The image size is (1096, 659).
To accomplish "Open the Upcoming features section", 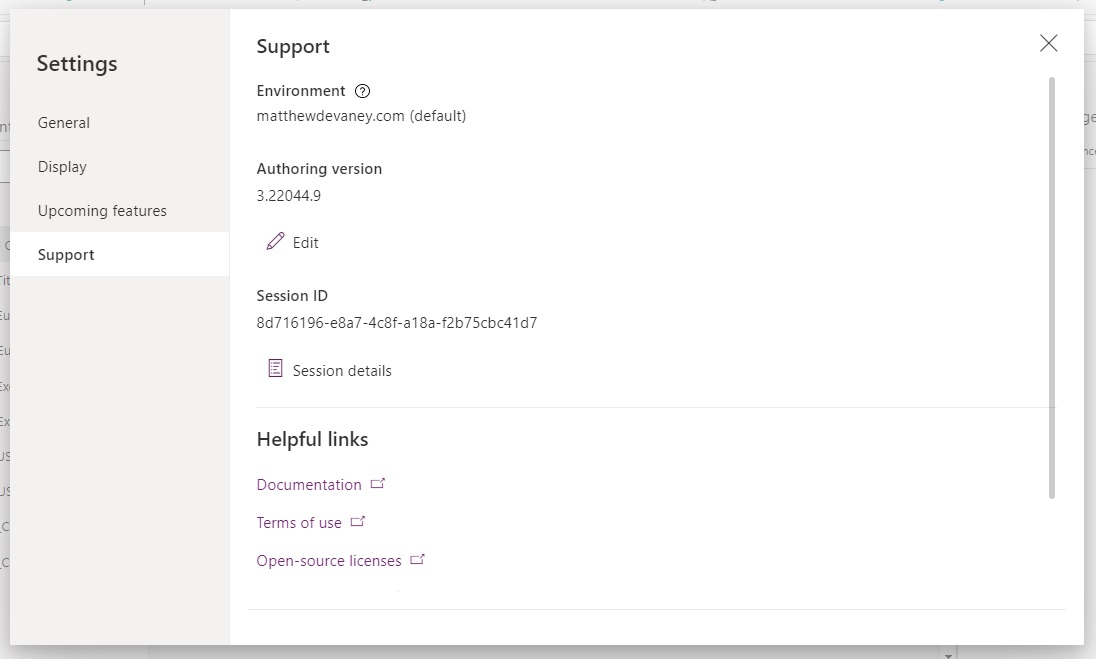I will (101, 210).
